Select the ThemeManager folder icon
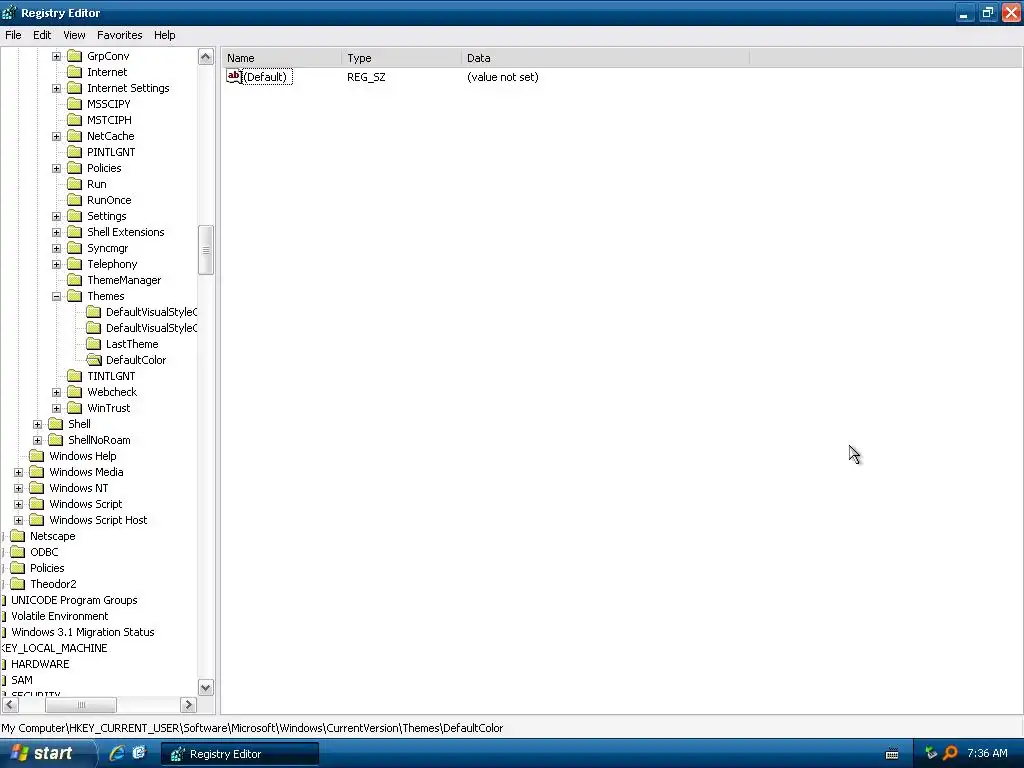 click(x=75, y=280)
